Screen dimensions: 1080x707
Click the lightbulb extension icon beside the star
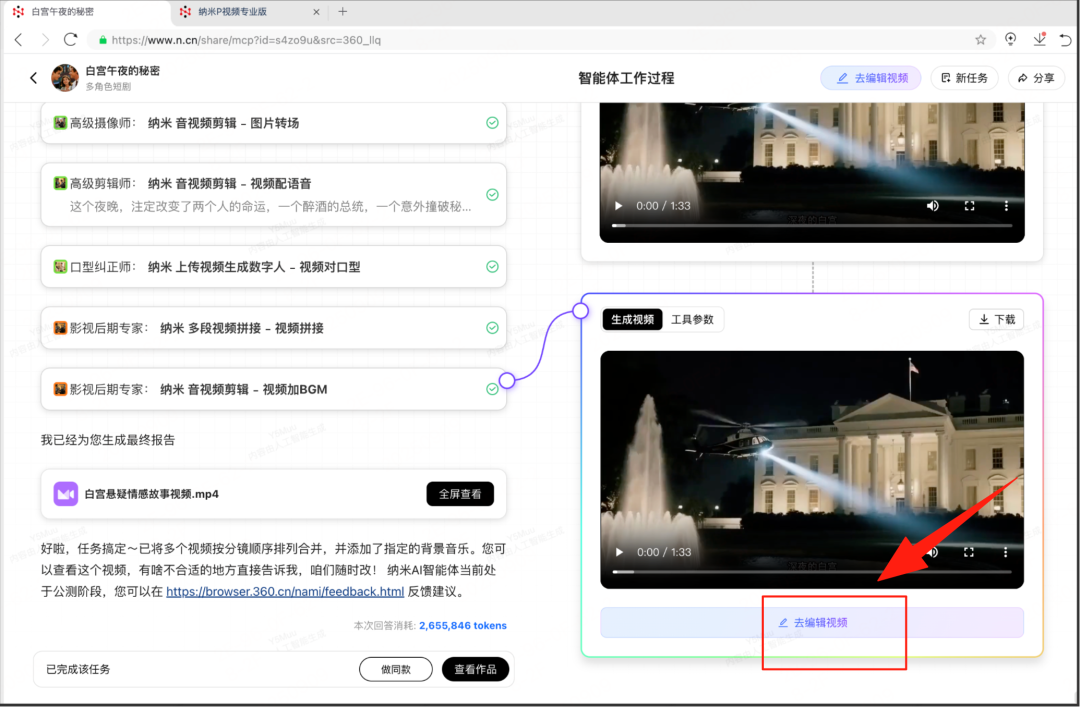click(1010, 39)
